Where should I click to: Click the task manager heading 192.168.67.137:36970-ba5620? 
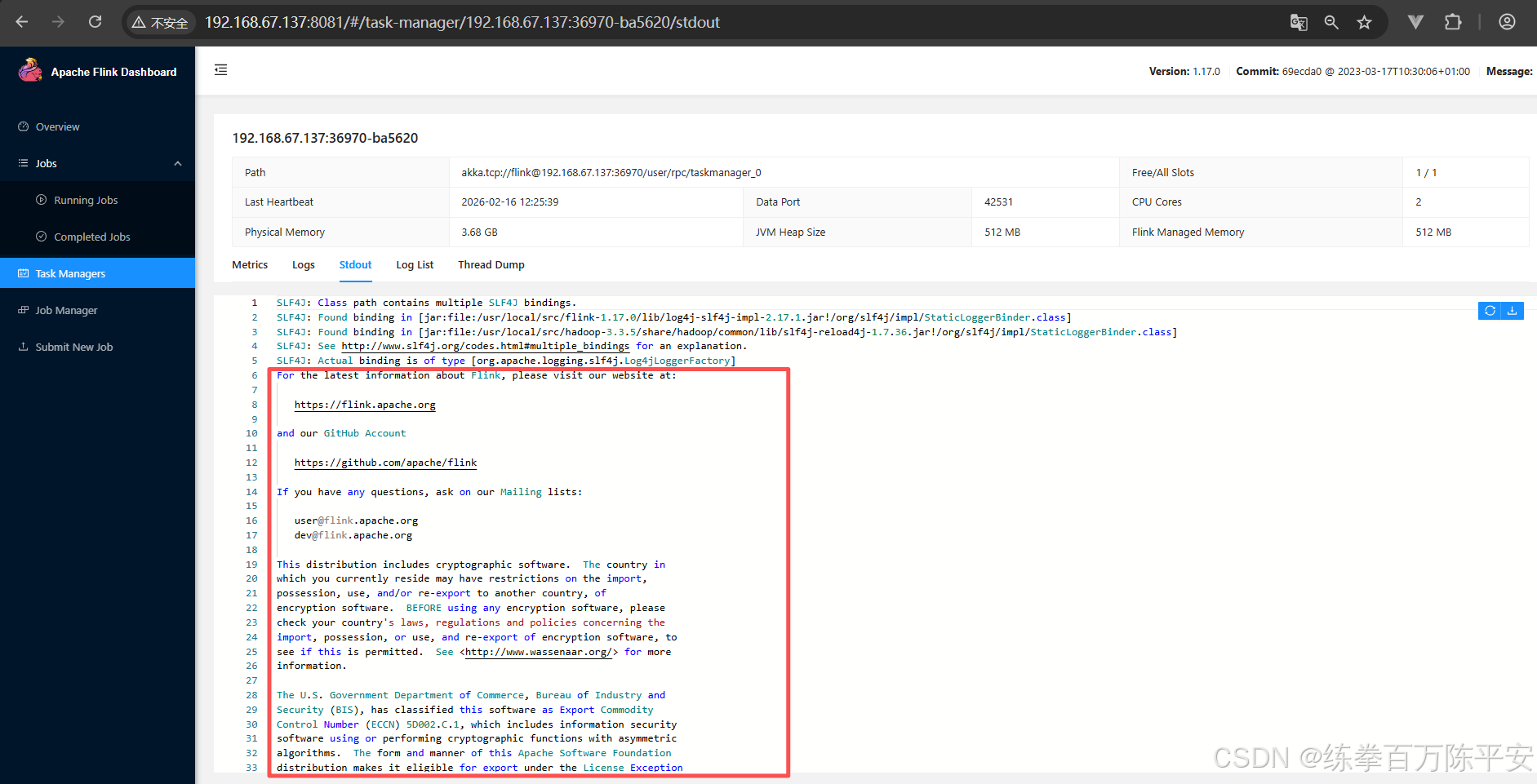325,138
